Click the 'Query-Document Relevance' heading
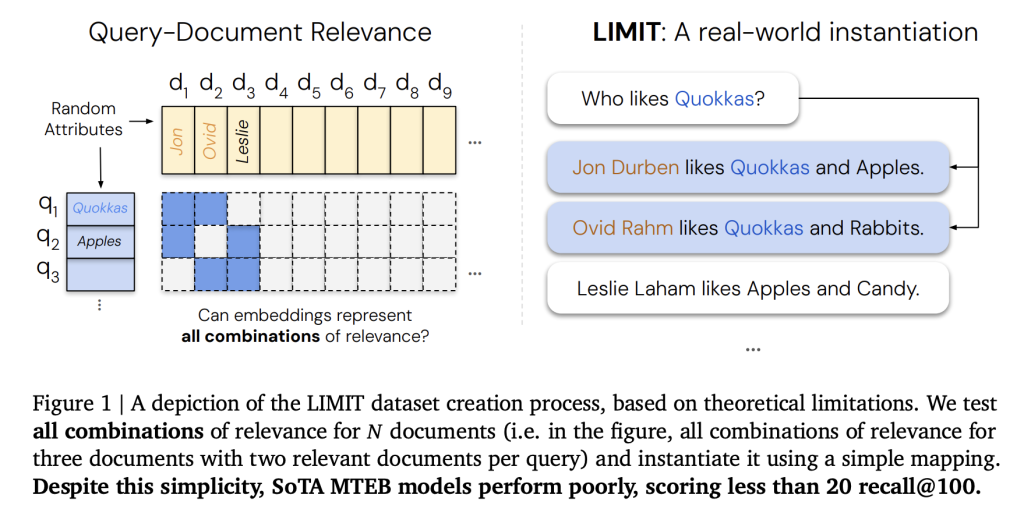This screenshot has width=1024, height=516. tap(260, 32)
